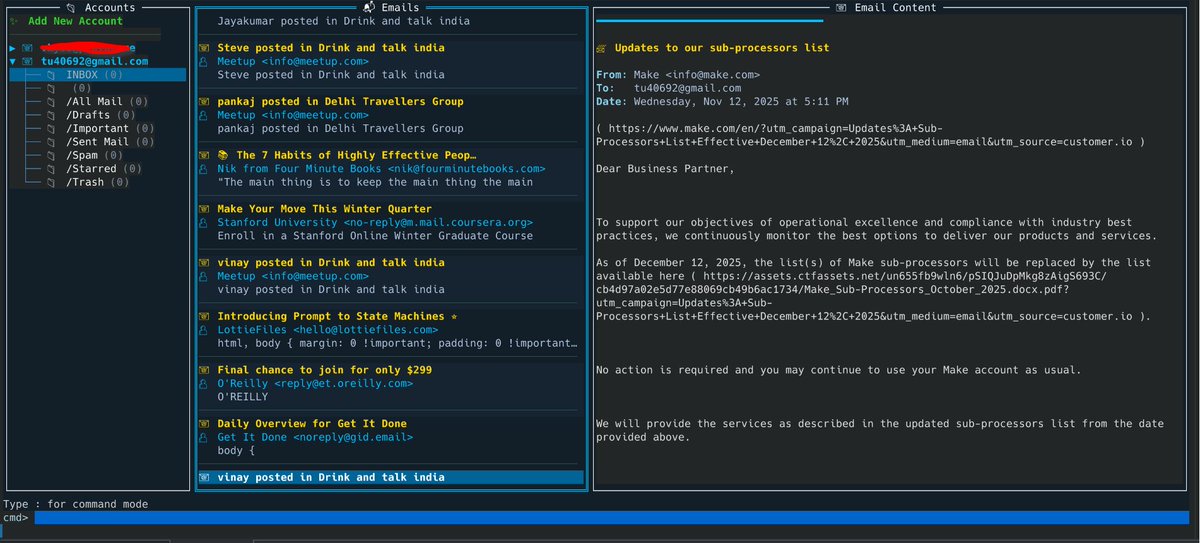Select the tu40692@gmail.com account
The width and height of the screenshot is (1200, 543).
pos(94,61)
